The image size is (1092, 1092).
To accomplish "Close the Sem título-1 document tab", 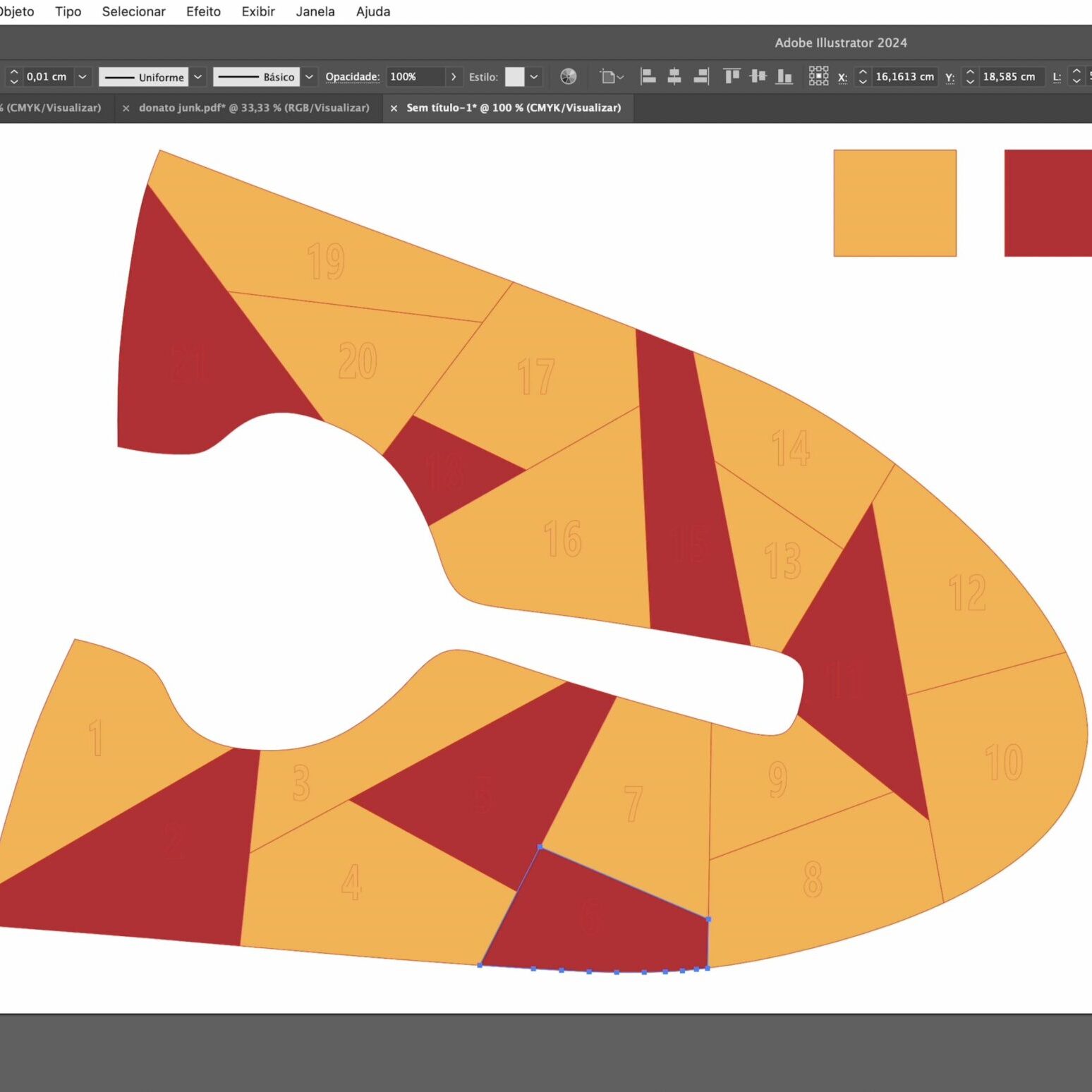I will point(394,109).
